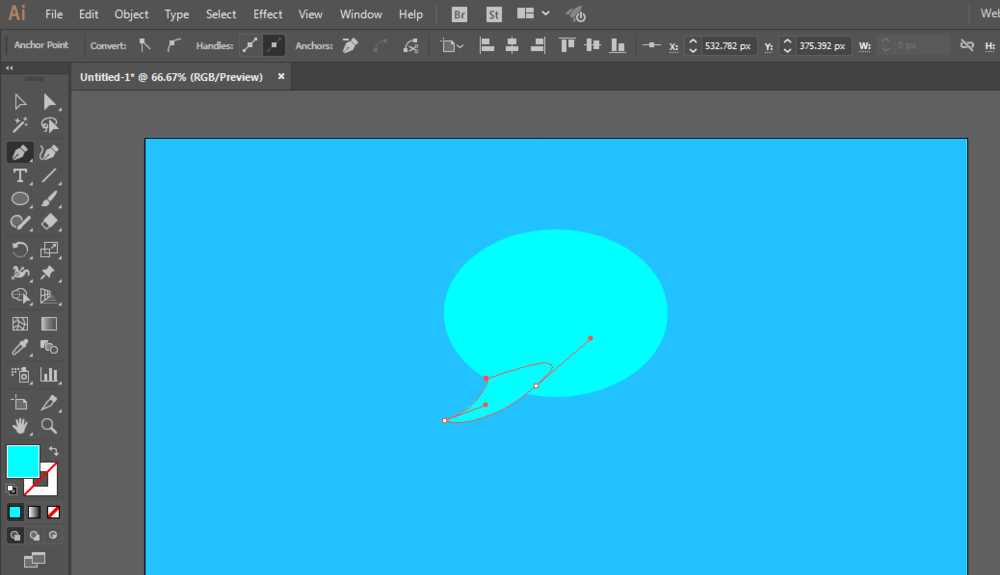
Task: Open the Effect menu
Action: click(268, 14)
